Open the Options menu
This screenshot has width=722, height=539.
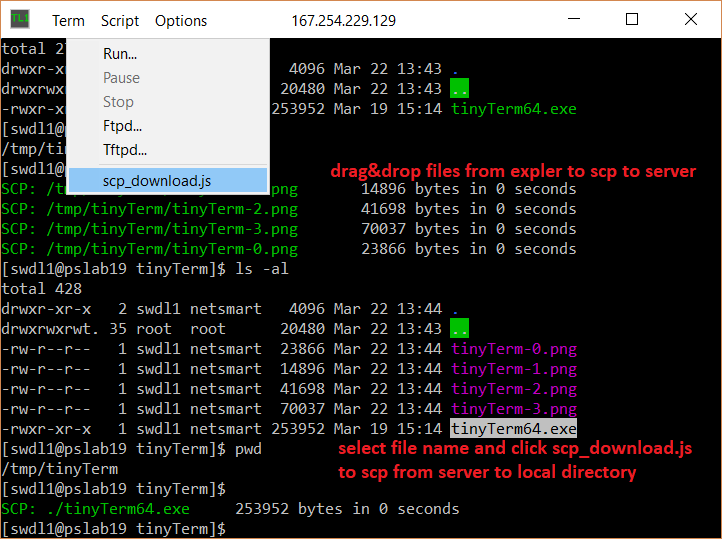point(181,21)
